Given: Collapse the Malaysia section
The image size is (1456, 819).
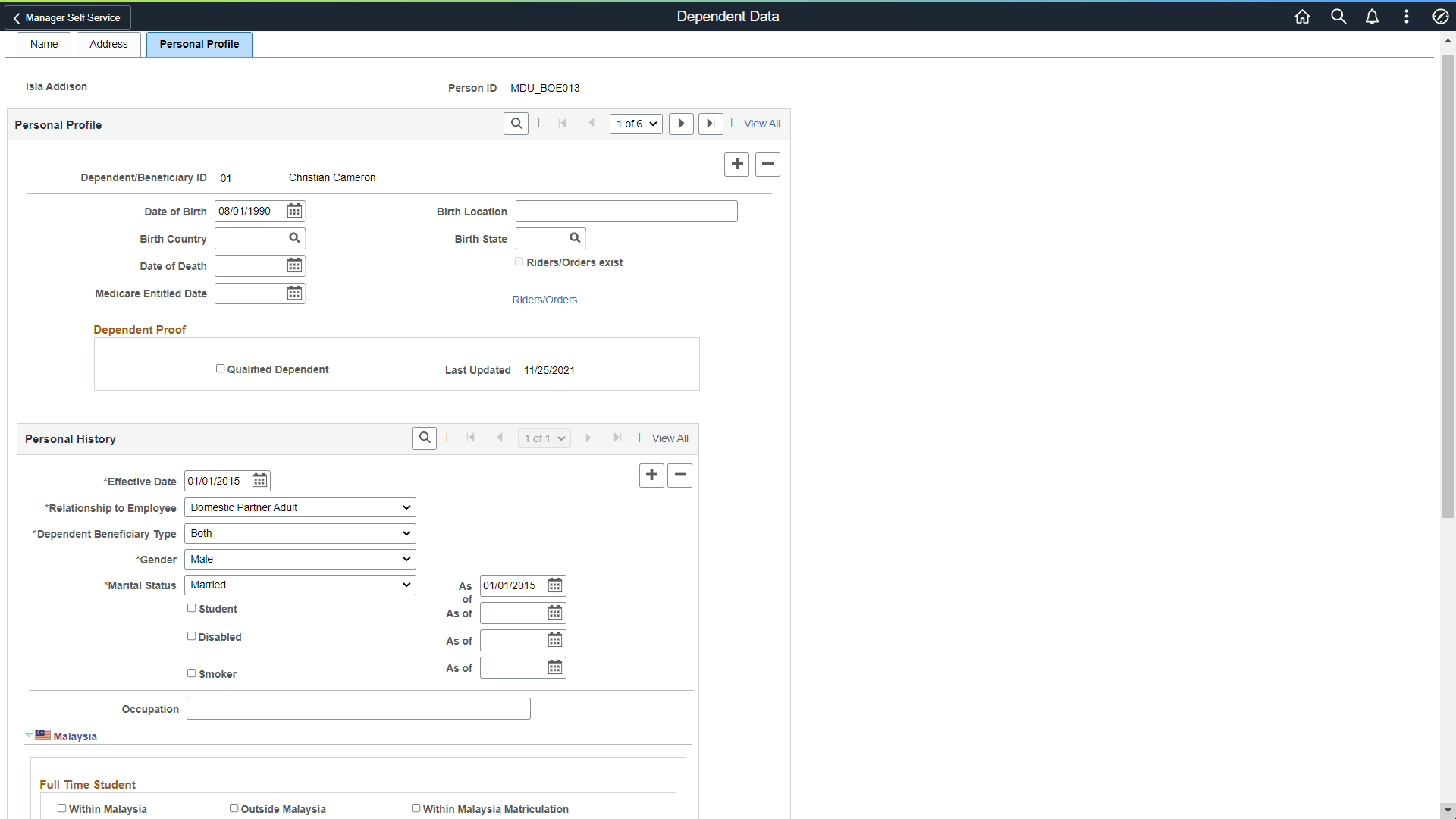Looking at the screenshot, I should [28, 734].
